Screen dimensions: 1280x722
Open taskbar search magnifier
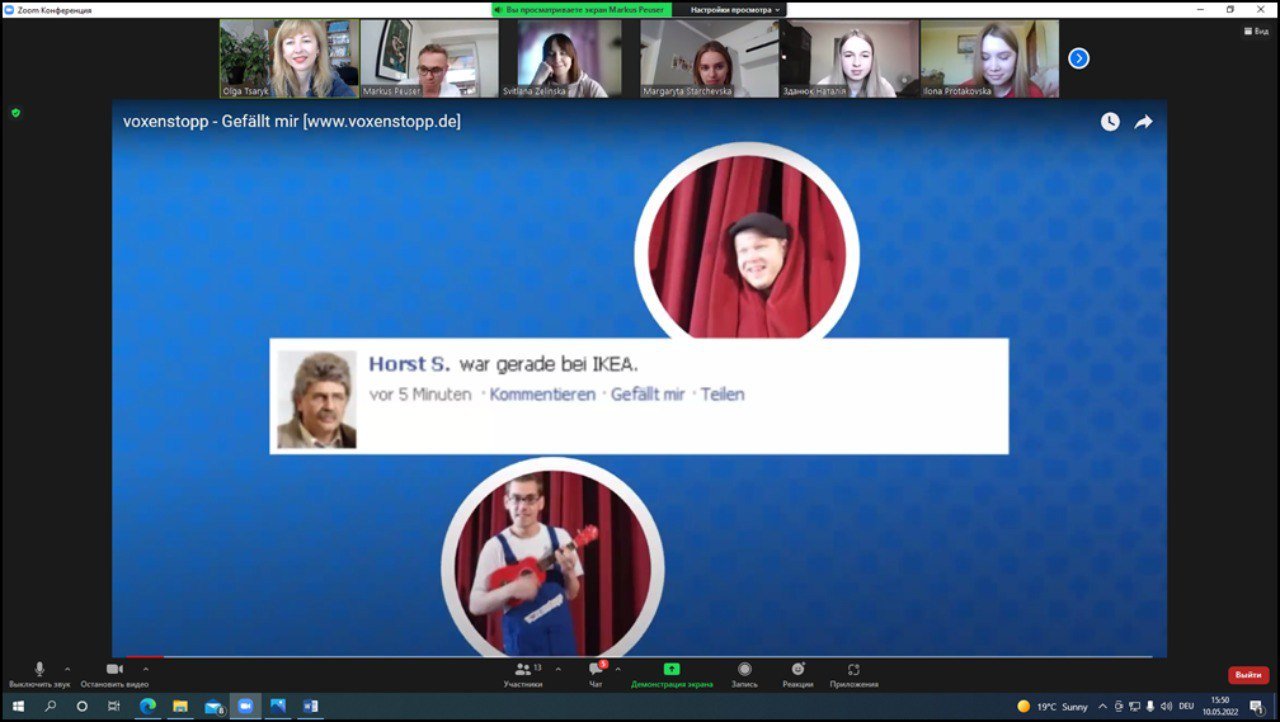tap(50, 706)
